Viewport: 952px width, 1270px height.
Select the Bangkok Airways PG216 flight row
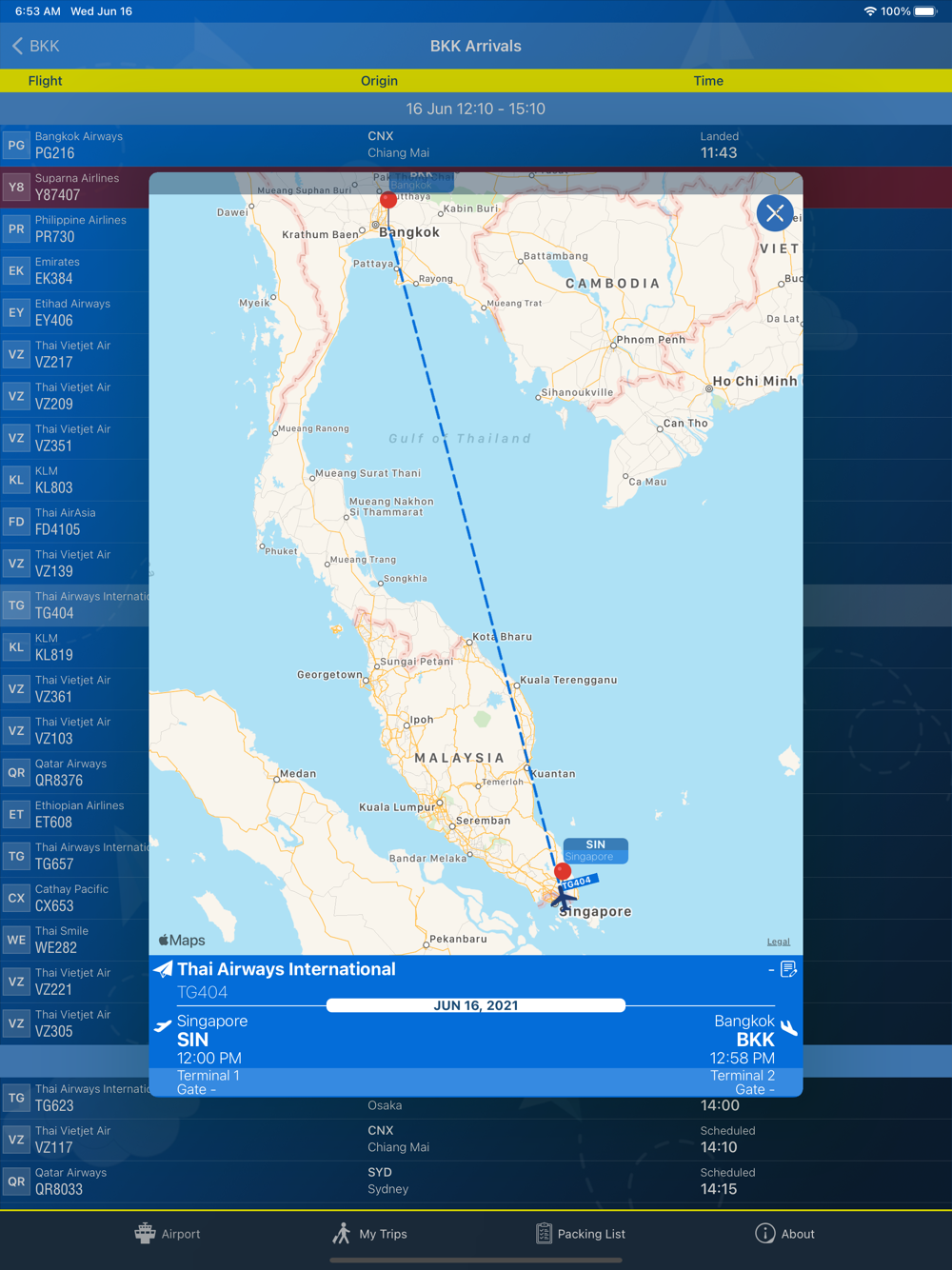476,146
